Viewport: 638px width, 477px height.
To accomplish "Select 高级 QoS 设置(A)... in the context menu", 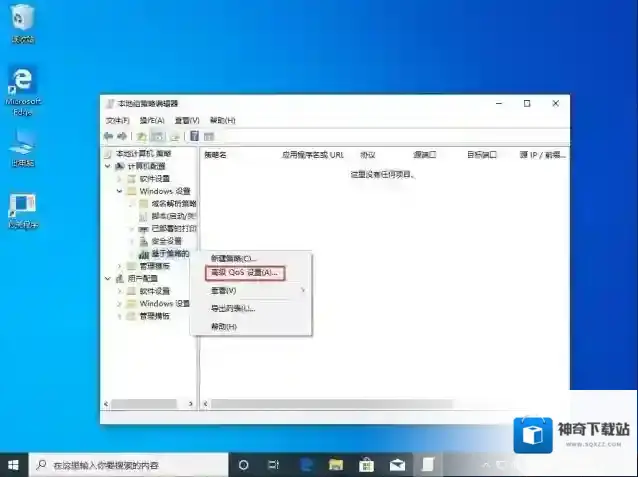I will [244, 272].
